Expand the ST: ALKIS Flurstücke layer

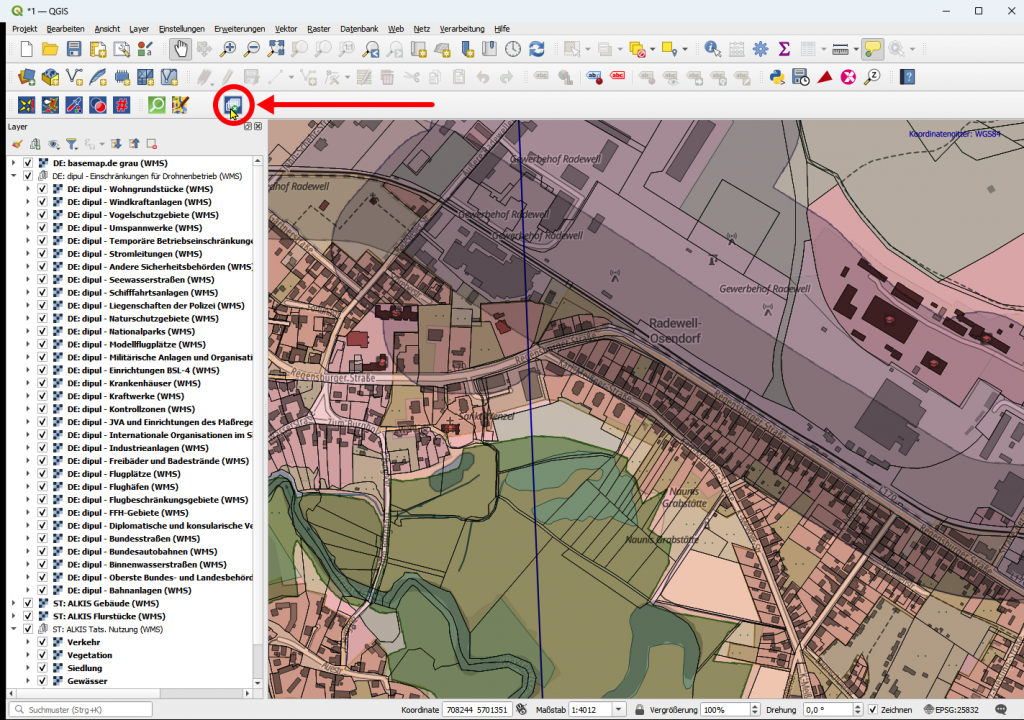pos(14,617)
